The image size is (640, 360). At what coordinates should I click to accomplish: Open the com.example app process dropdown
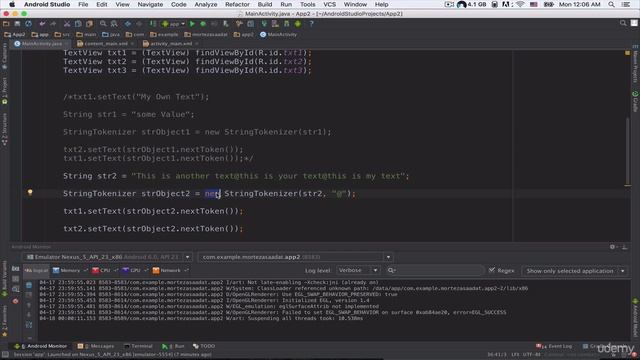click(295, 257)
